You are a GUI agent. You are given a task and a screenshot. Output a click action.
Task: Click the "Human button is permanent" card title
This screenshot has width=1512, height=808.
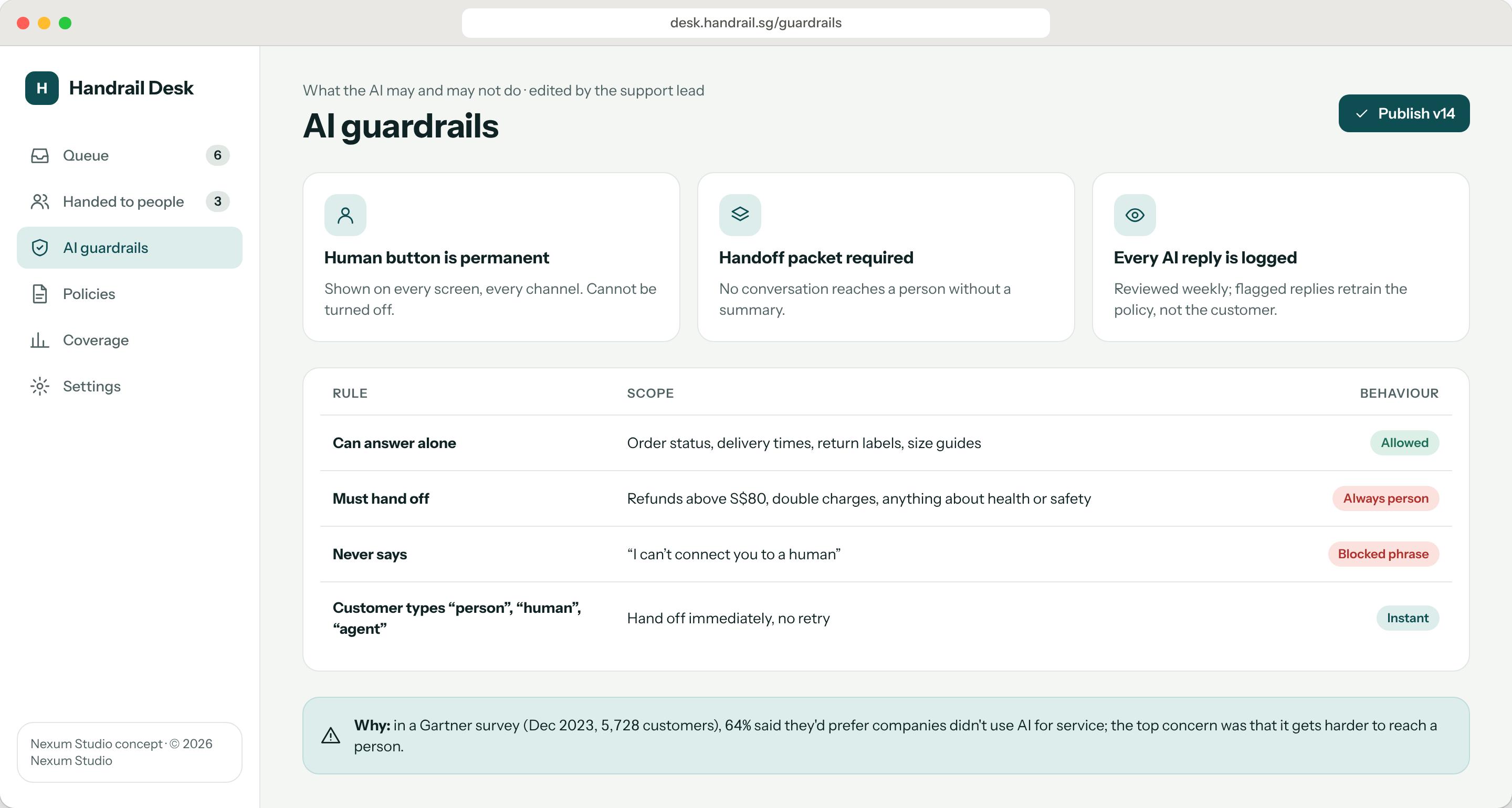tap(436, 258)
